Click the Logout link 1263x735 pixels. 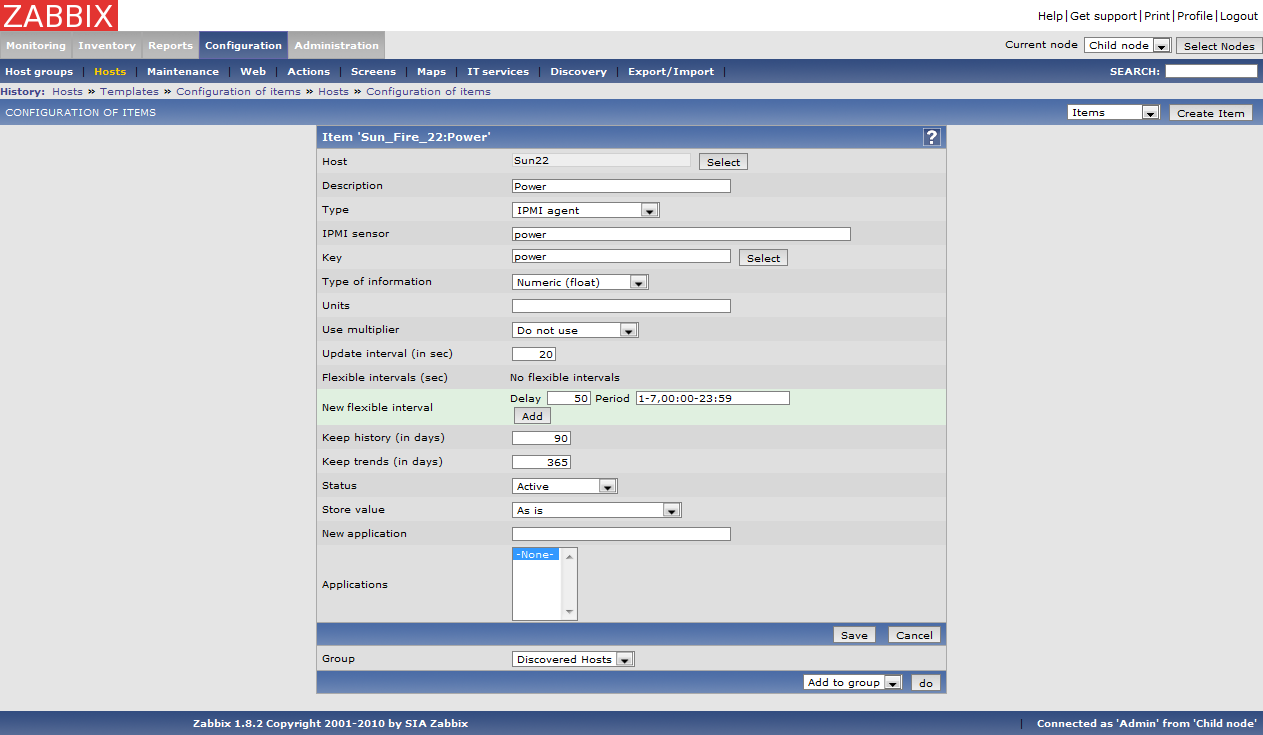pos(1238,16)
